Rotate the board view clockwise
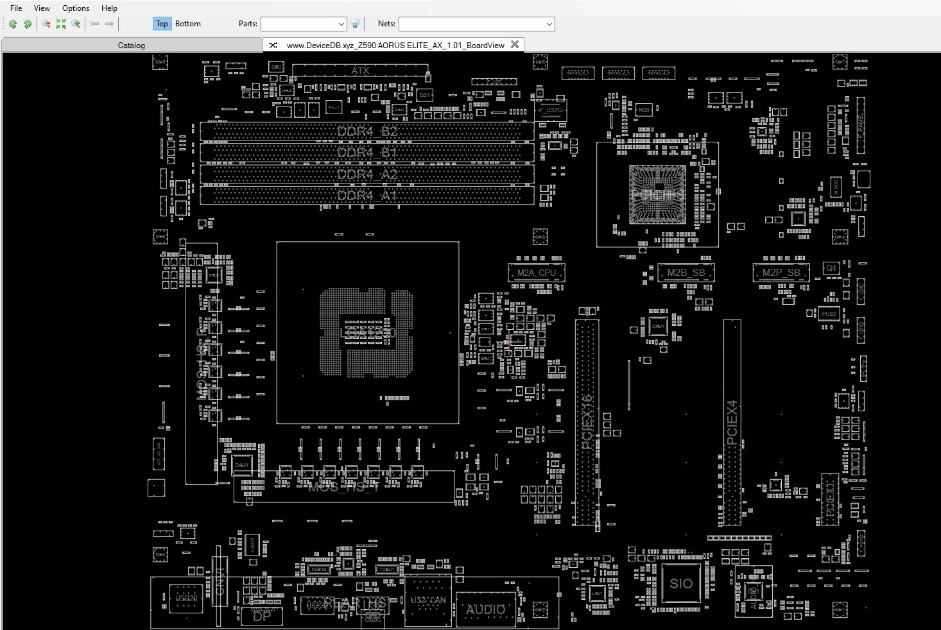941x630 pixels. (x=28, y=24)
